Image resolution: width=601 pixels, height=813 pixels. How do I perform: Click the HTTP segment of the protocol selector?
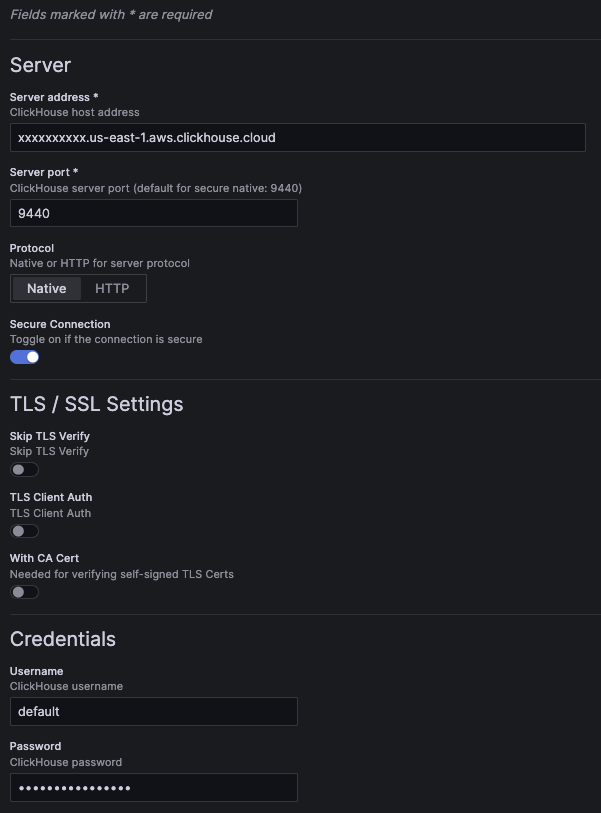pyautogui.click(x=112, y=288)
